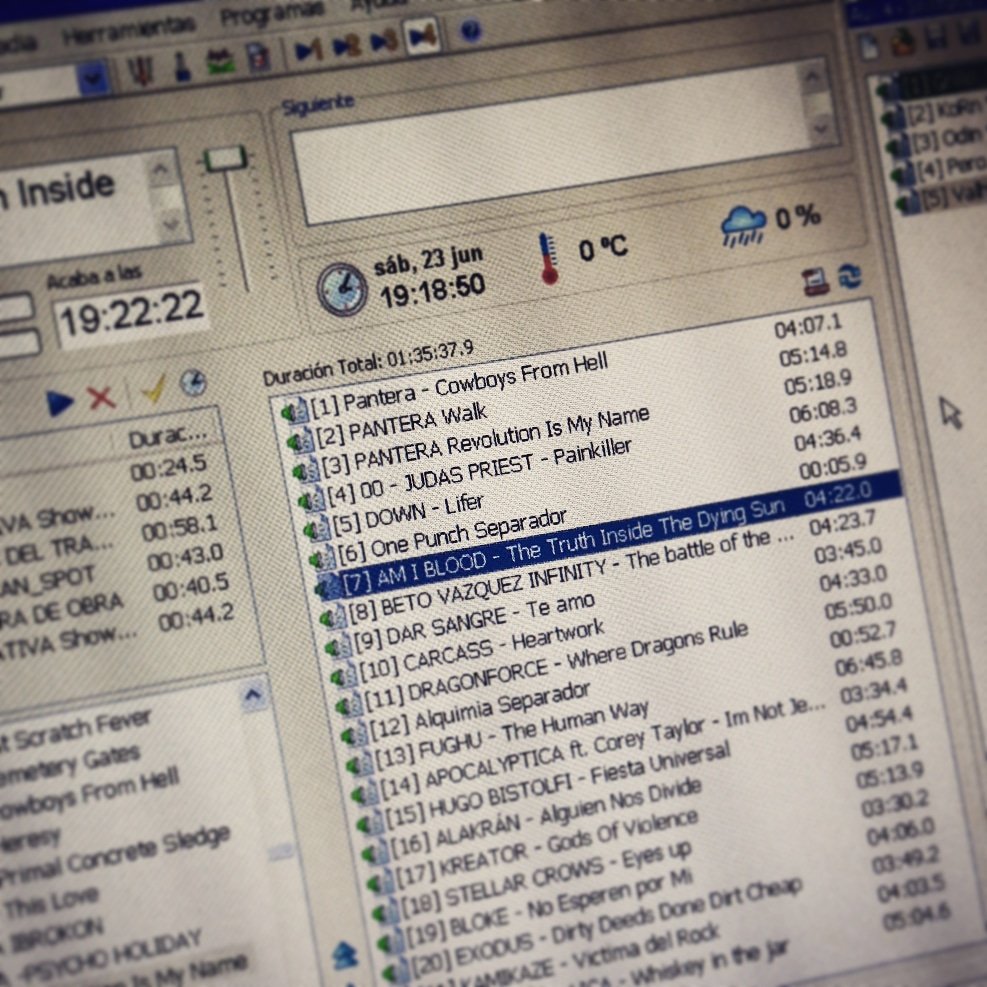Select Primal Concrete Sledge in left list

pos(116,856)
